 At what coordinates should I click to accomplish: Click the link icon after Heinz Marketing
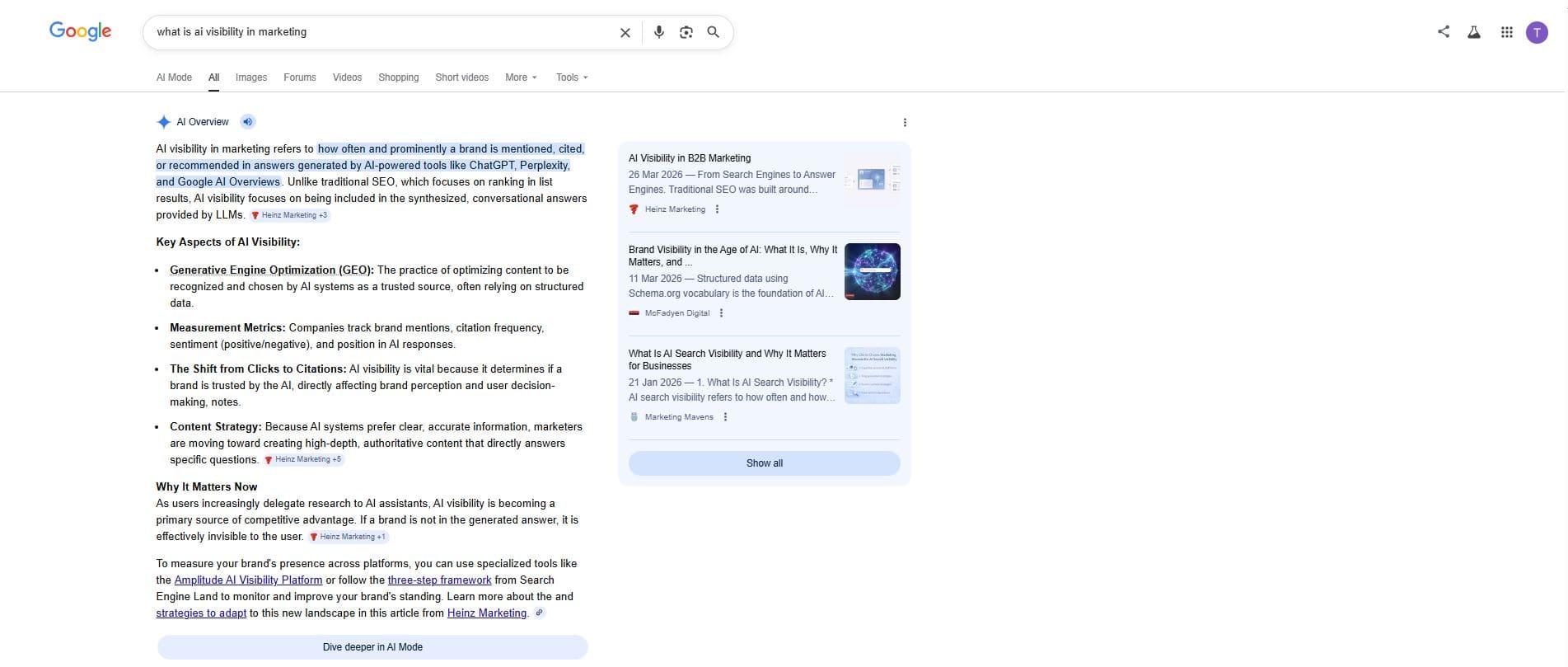click(x=540, y=613)
